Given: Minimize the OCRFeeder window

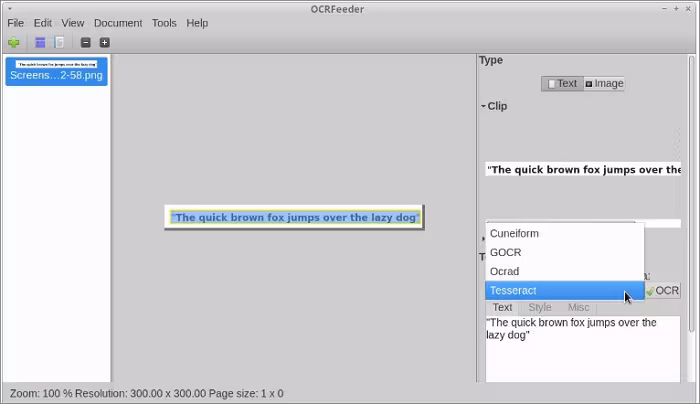Looking at the screenshot, I should coord(664,9).
